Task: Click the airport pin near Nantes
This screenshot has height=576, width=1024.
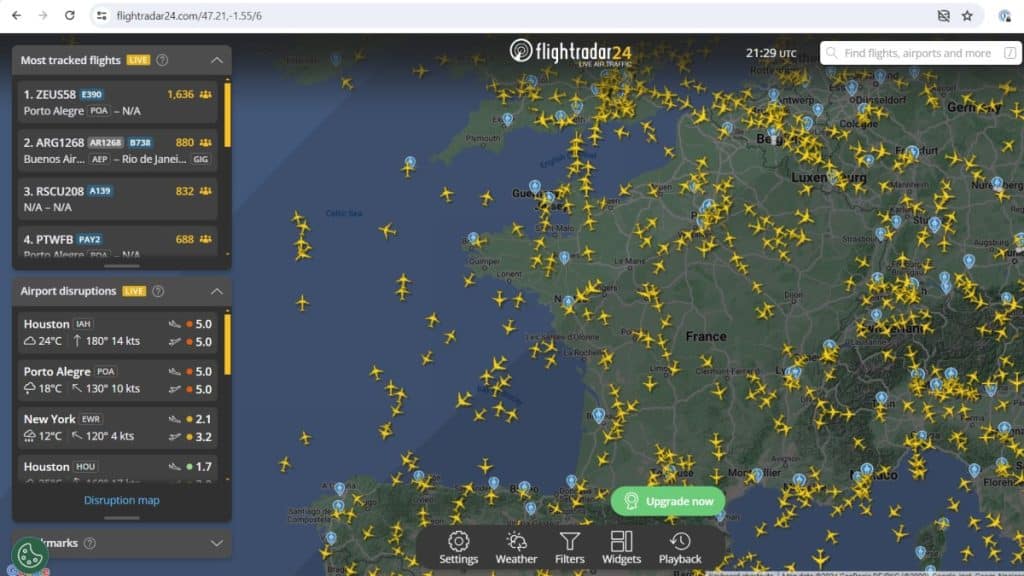Action: coord(569,302)
